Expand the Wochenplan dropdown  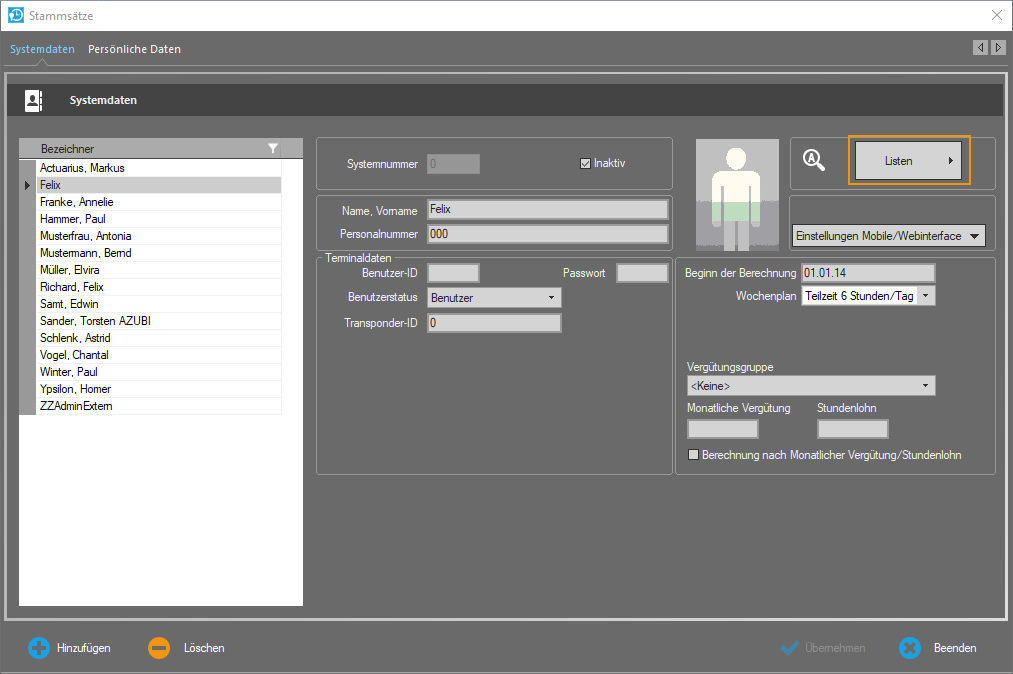(925, 296)
